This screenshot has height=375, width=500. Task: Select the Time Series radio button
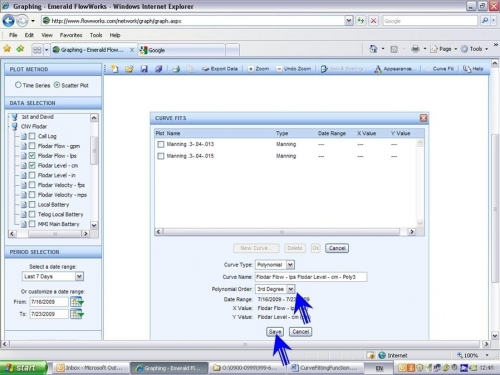click(18, 85)
